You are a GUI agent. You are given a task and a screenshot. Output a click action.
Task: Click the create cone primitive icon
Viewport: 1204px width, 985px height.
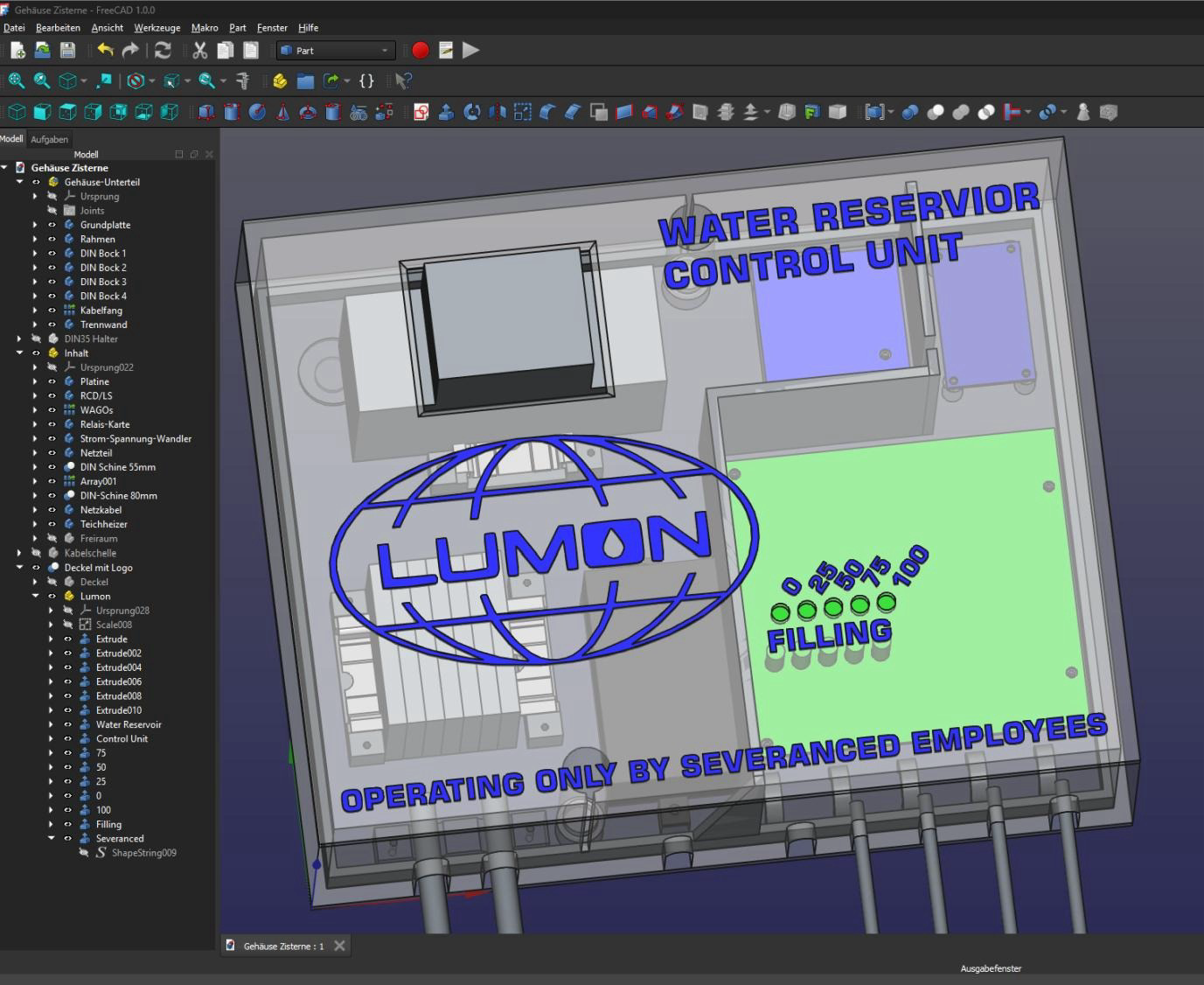[282, 112]
